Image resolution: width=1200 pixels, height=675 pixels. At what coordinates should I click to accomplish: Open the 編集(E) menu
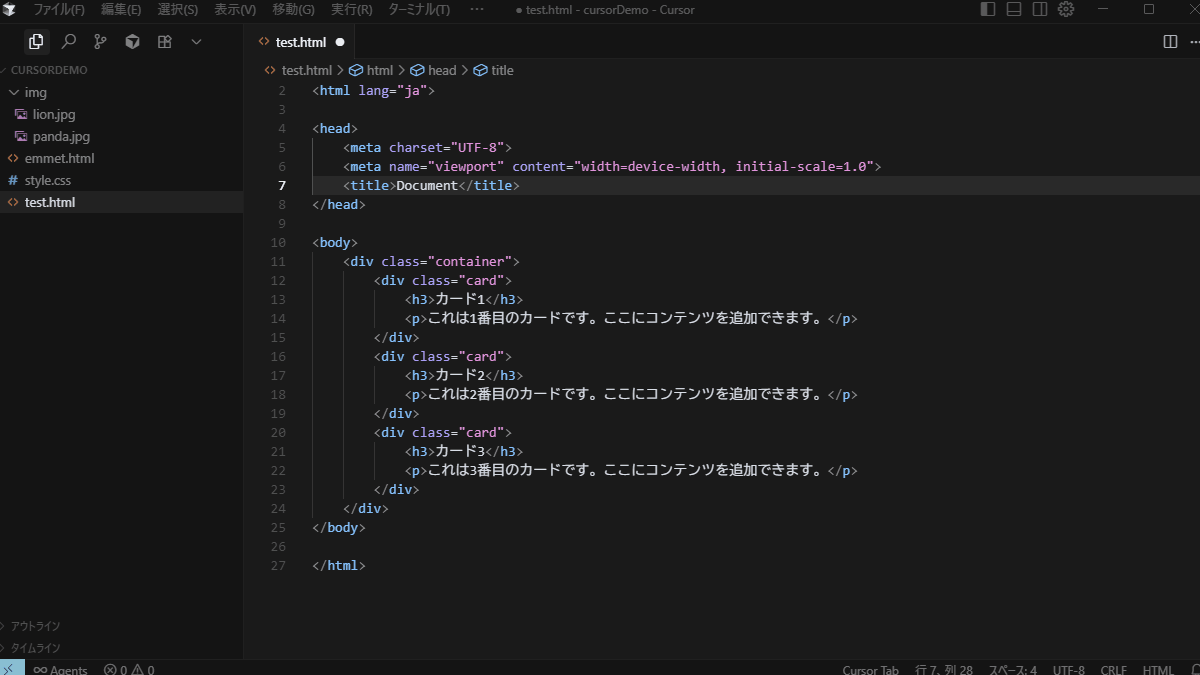coord(121,10)
